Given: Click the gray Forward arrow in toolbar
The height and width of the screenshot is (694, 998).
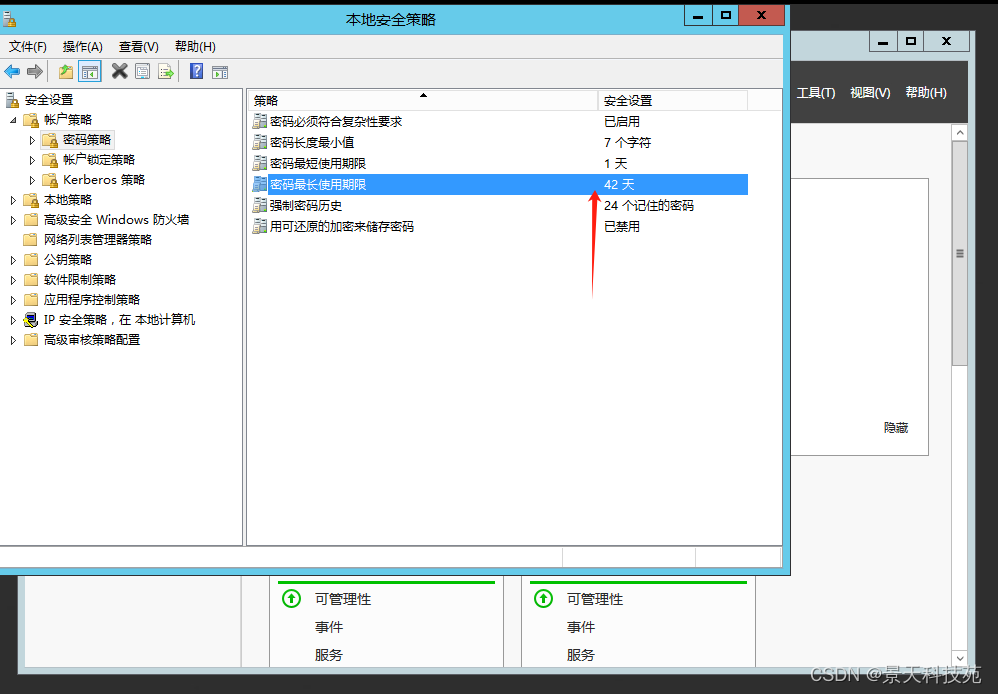Looking at the screenshot, I should (35, 72).
